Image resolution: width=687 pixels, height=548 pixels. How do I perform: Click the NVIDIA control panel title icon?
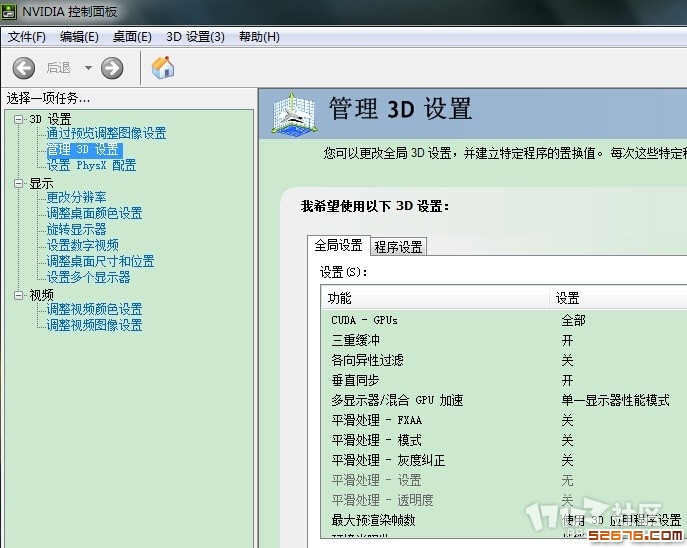tap(9, 11)
